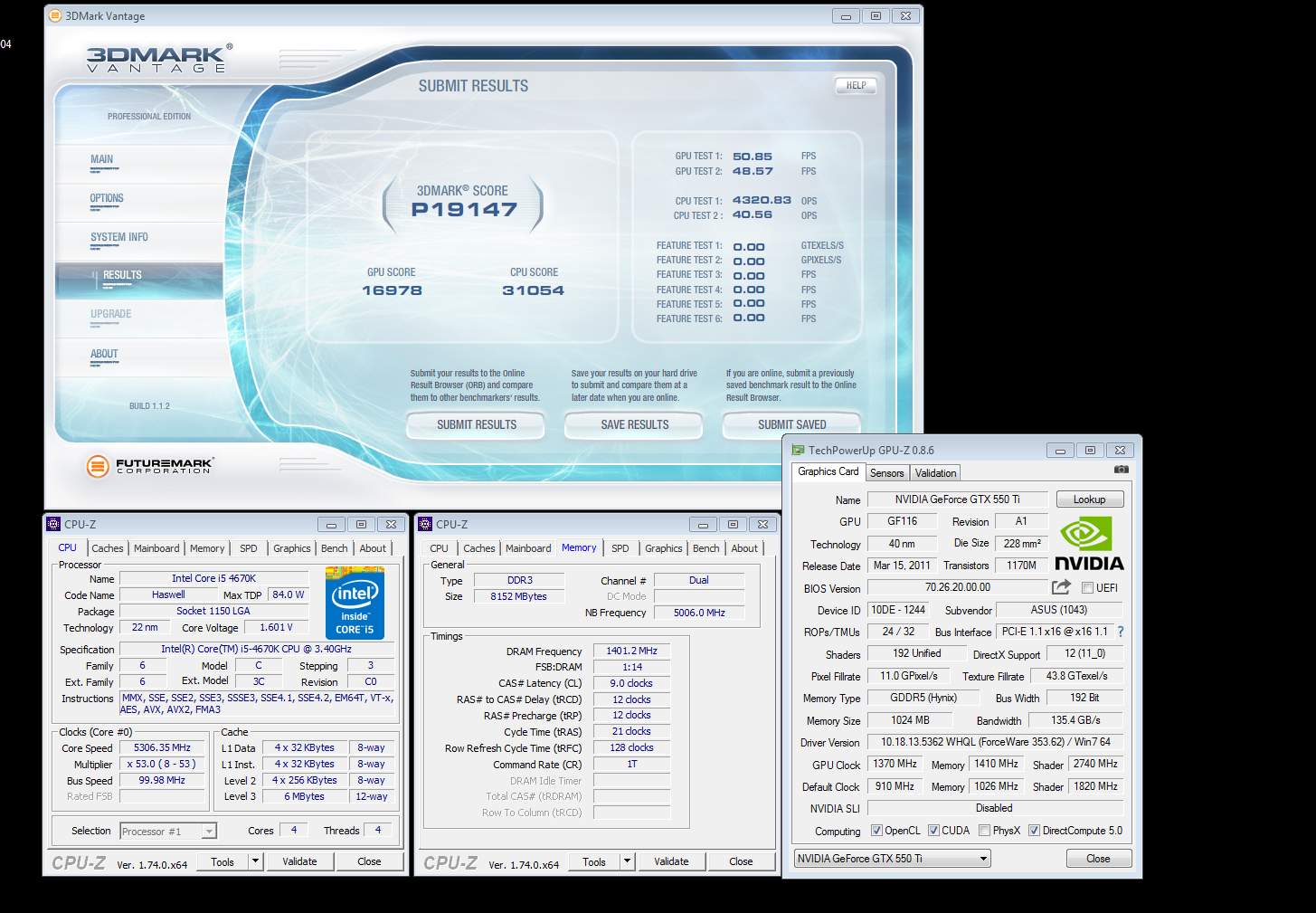Image resolution: width=1316 pixels, height=913 pixels.
Task: Click the Close button at bottom of GPU-Z
Action: 1098,859
